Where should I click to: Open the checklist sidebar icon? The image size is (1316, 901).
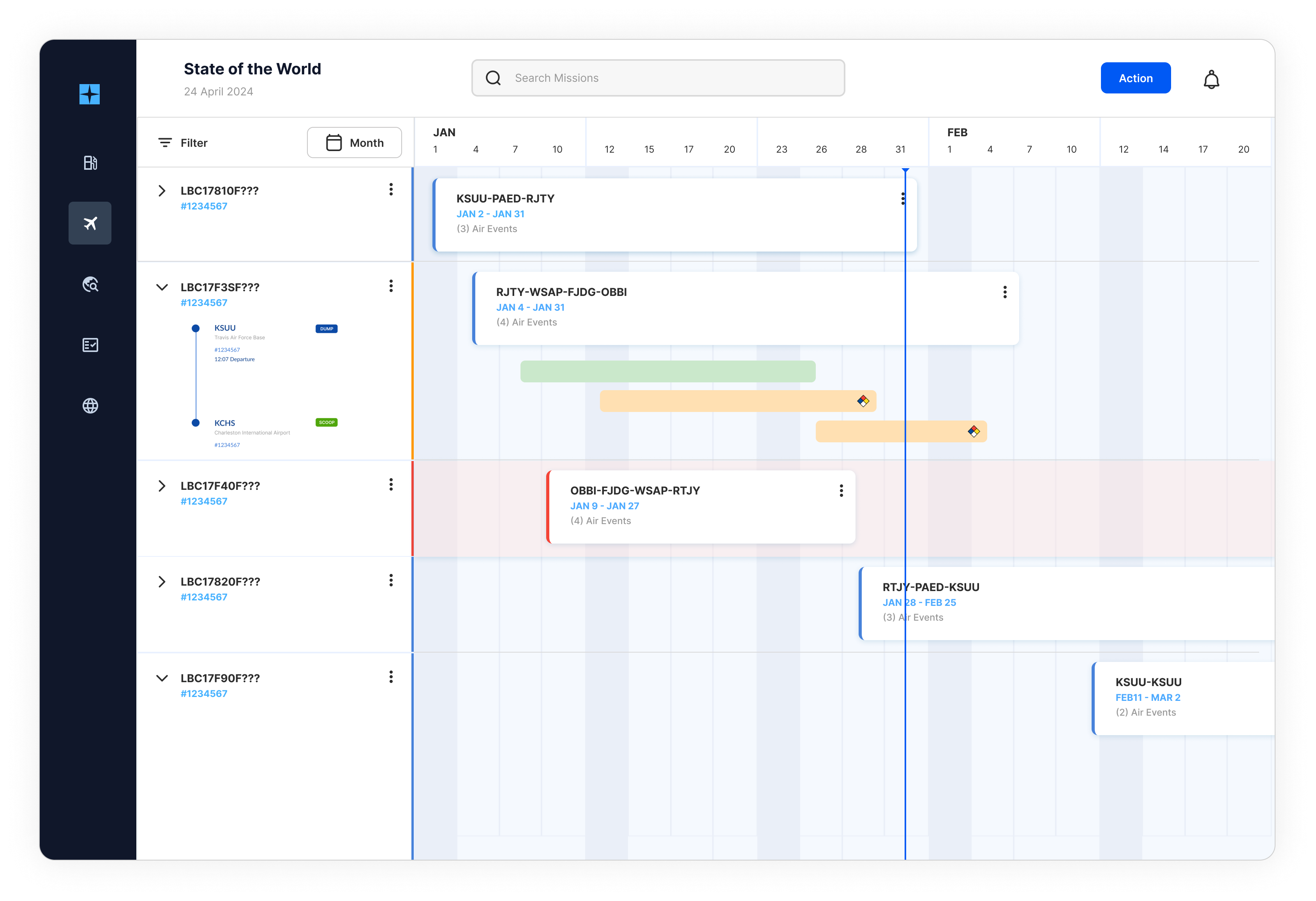91,345
